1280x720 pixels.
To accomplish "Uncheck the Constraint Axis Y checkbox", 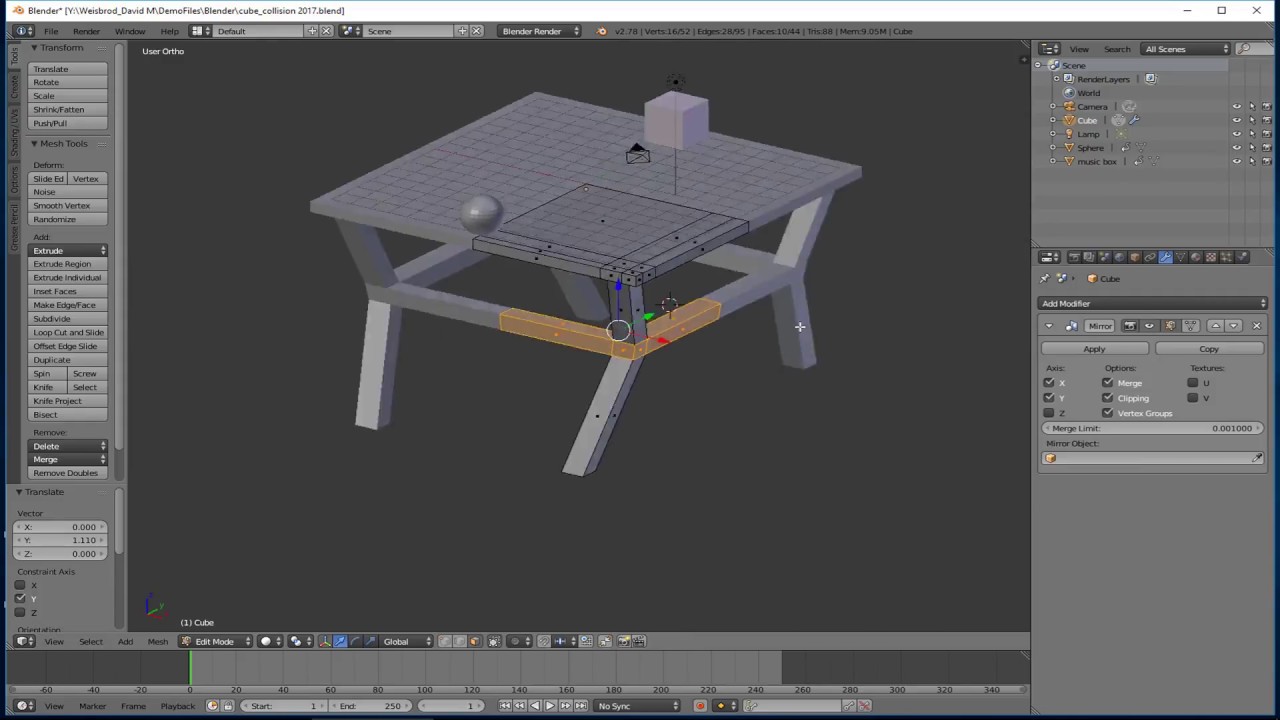I will (x=20, y=598).
